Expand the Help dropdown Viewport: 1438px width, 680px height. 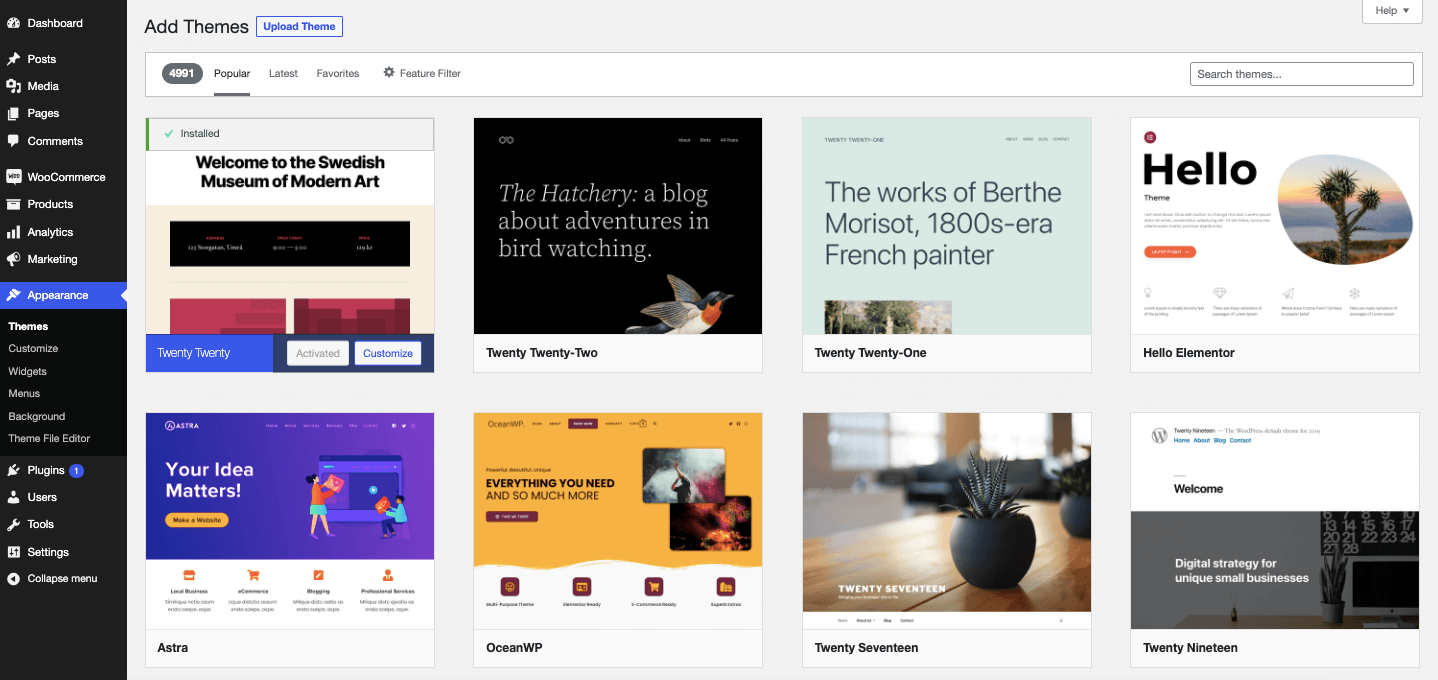point(1392,11)
